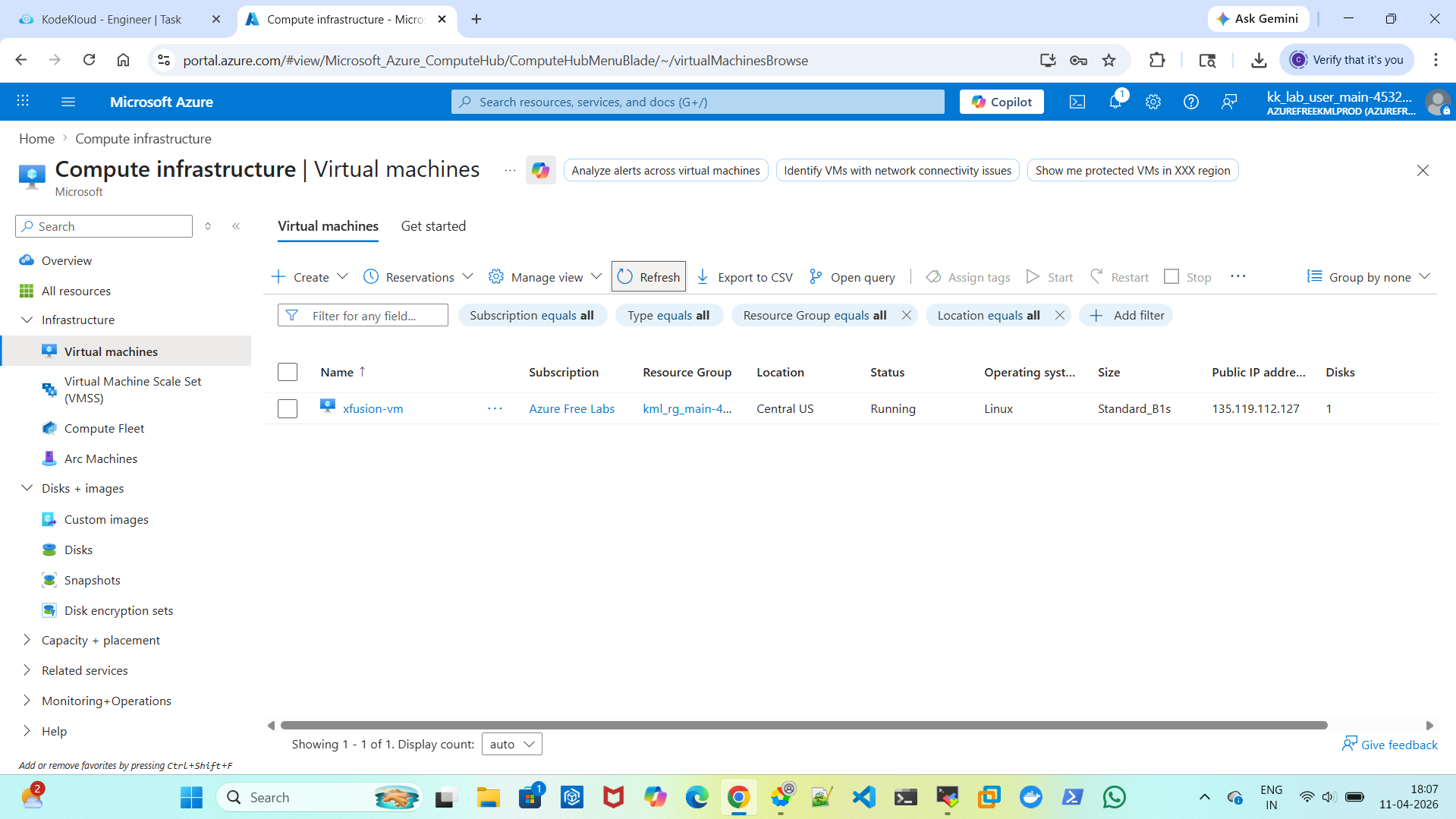Open Azure portal settings gear

1153,102
